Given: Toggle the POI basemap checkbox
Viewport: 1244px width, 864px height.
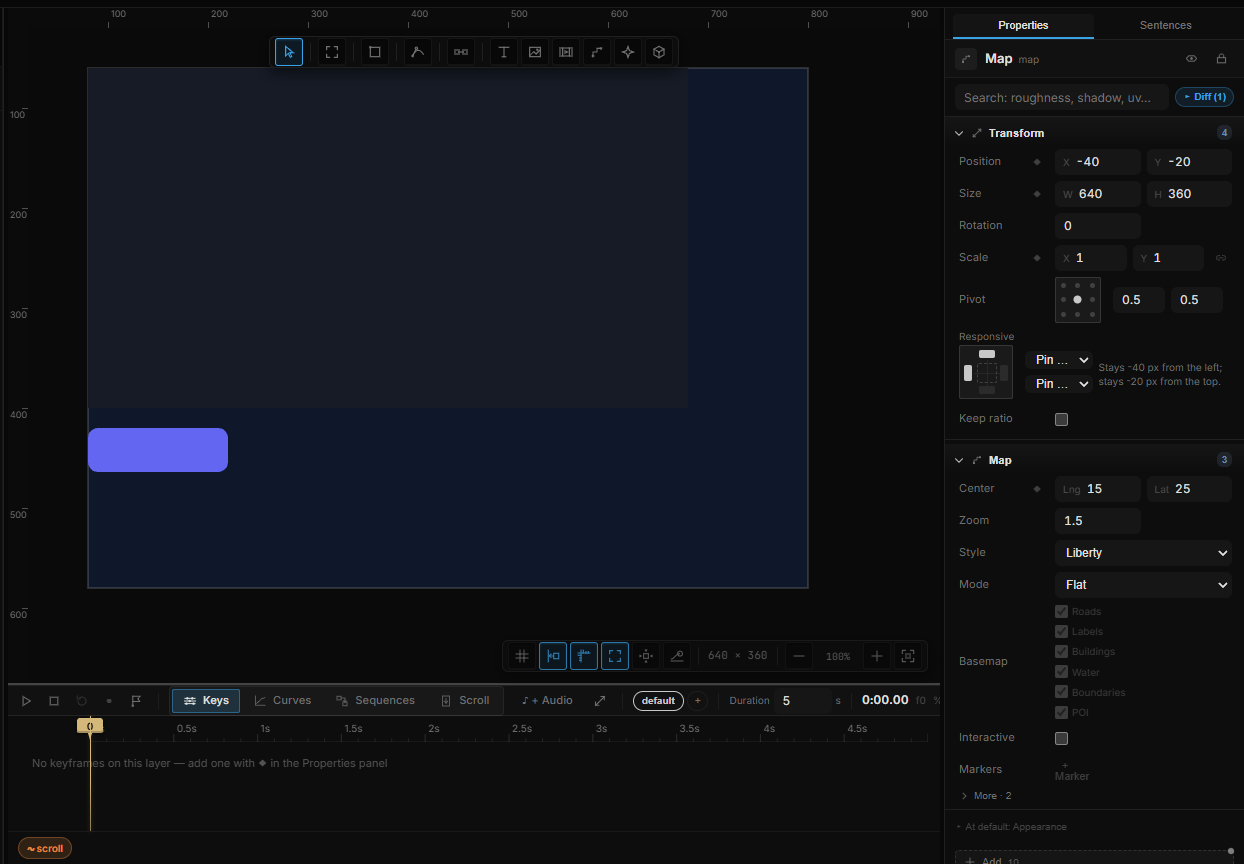Looking at the screenshot, I should pos(1062,712).
